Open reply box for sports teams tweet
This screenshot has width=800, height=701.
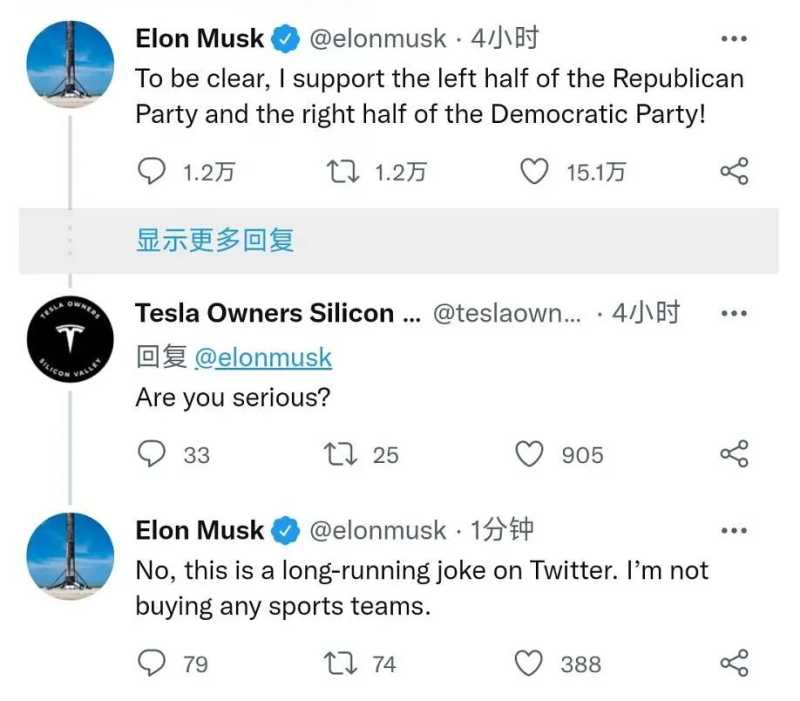[151, 663]
